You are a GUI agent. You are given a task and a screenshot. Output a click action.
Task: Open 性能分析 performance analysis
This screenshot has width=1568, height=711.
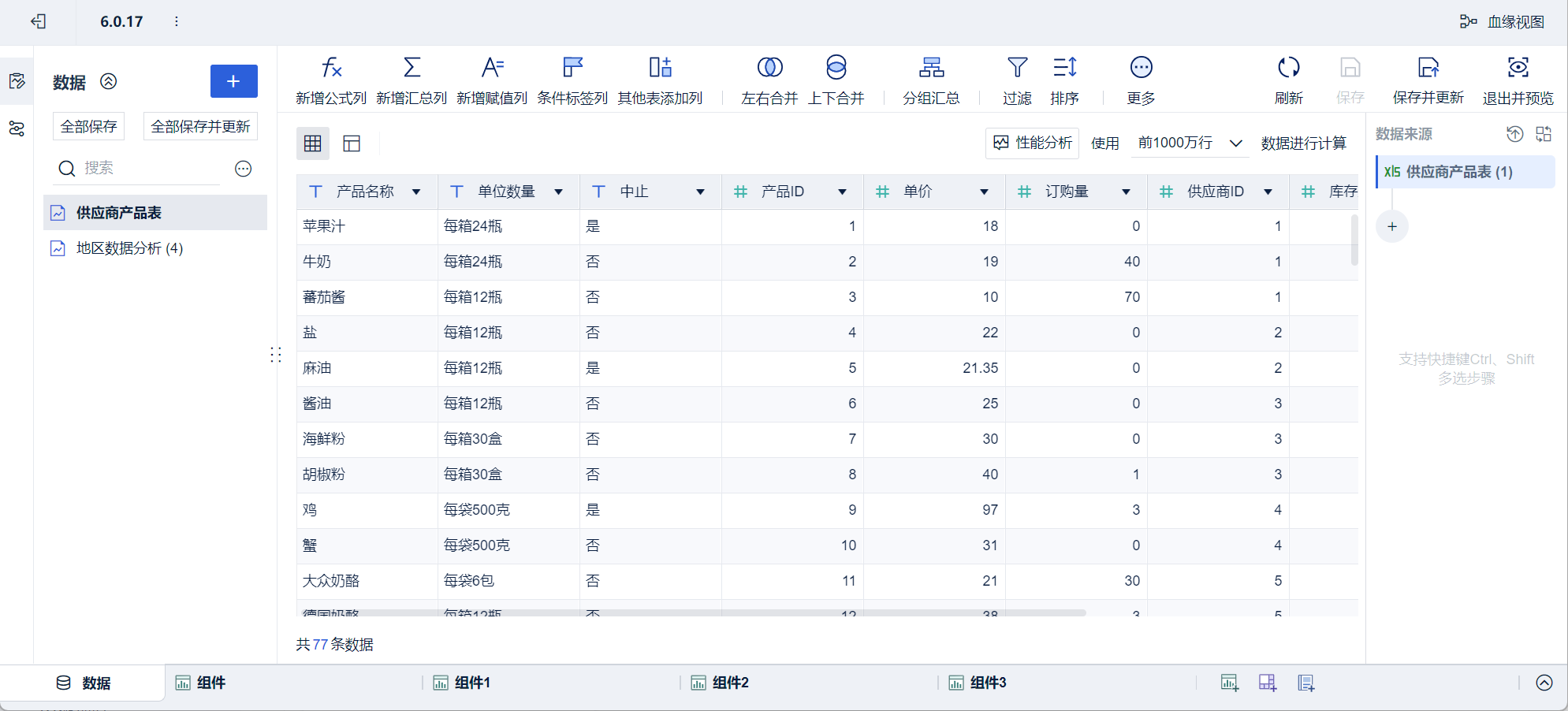(x=1032, y=143)
